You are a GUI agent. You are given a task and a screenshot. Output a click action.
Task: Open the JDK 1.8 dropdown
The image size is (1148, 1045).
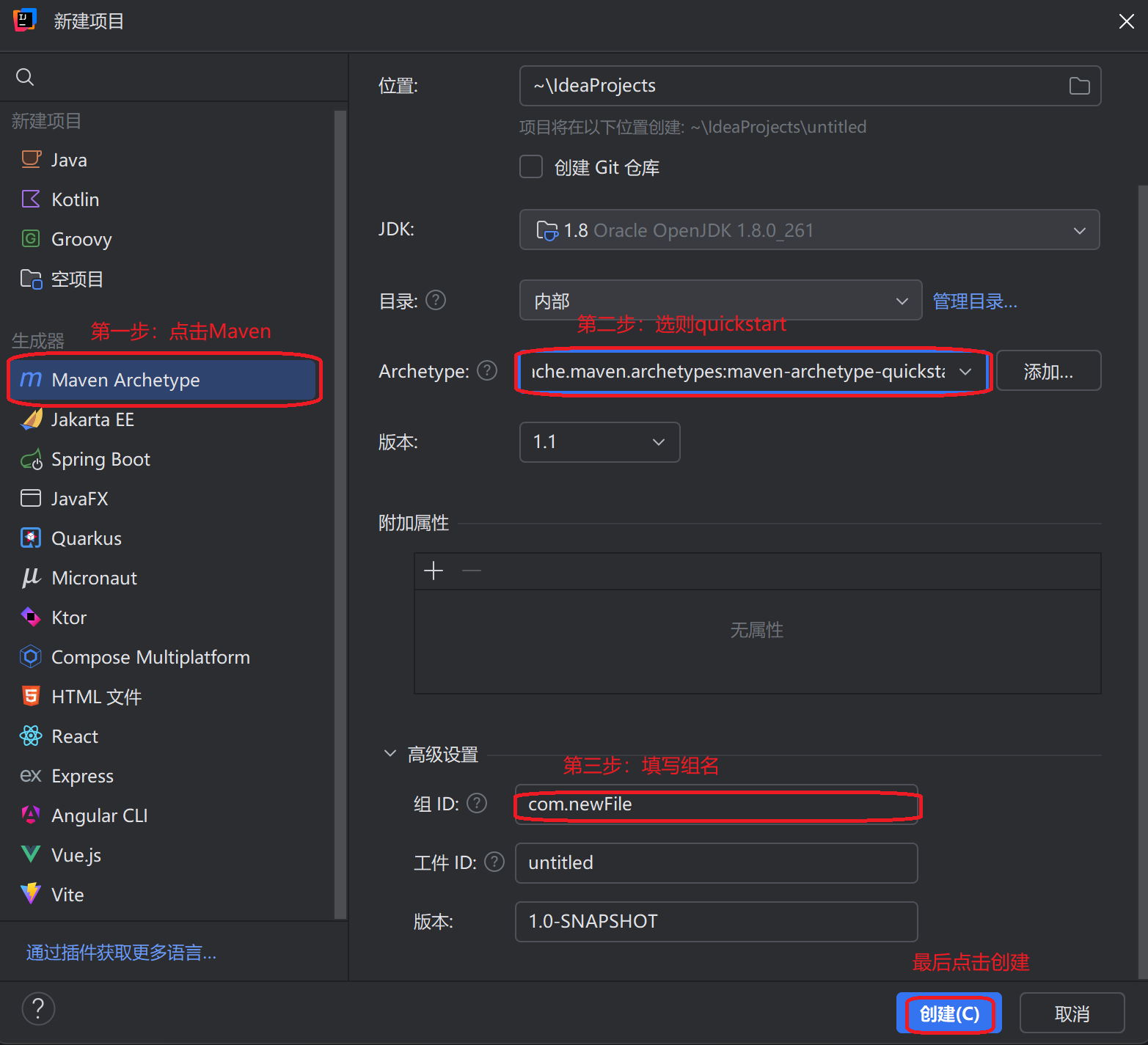pyautogui.click(x=810, y=230)
